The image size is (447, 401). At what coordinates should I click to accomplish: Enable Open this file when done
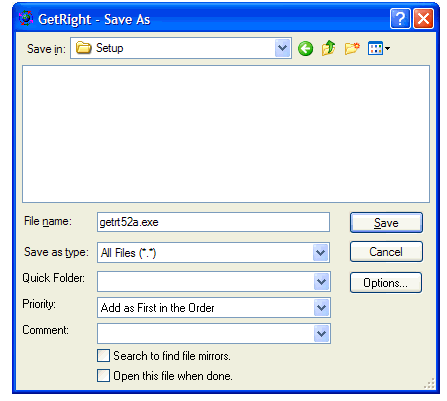click(103, 376)
